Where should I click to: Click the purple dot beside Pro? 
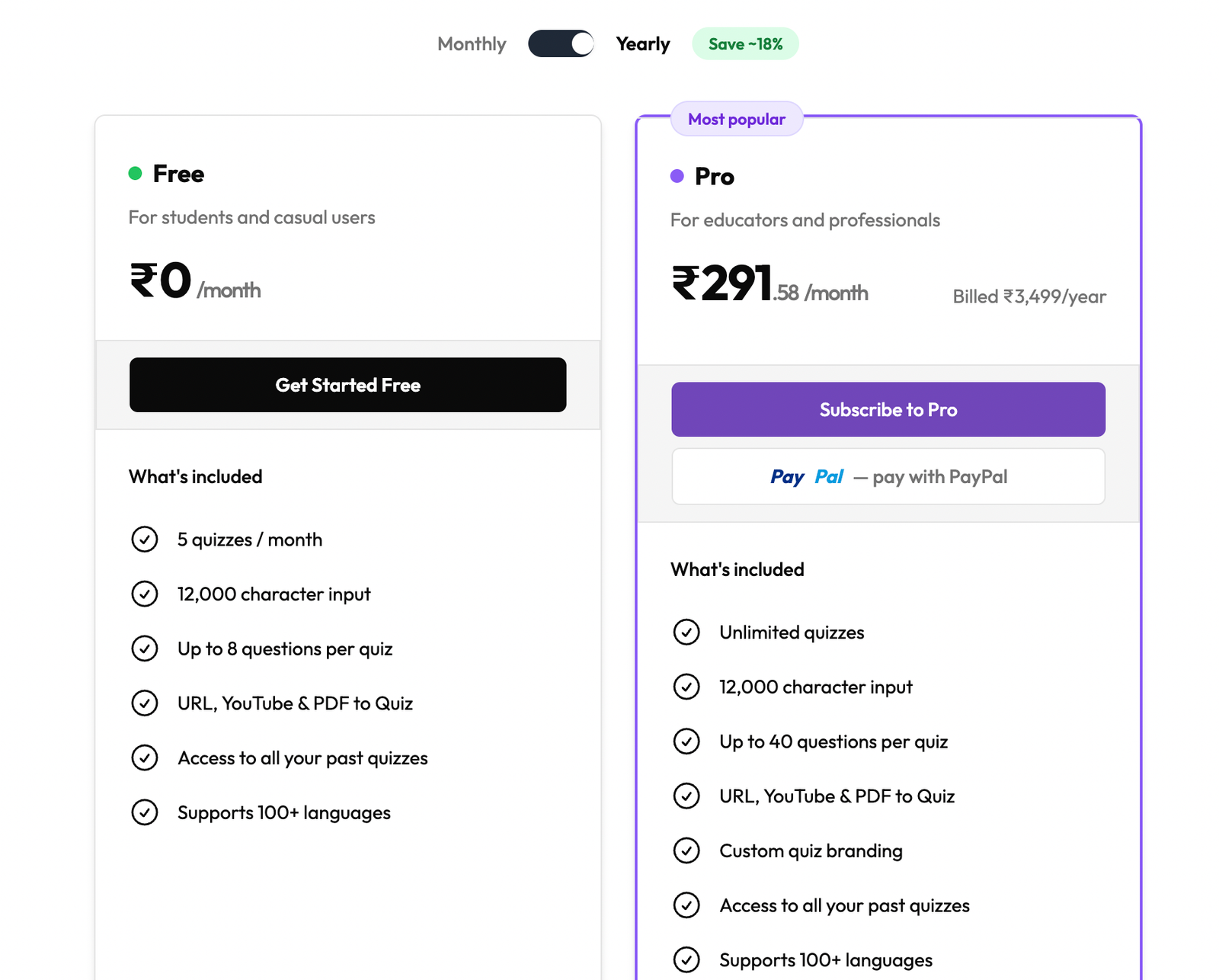coord(677,176)
